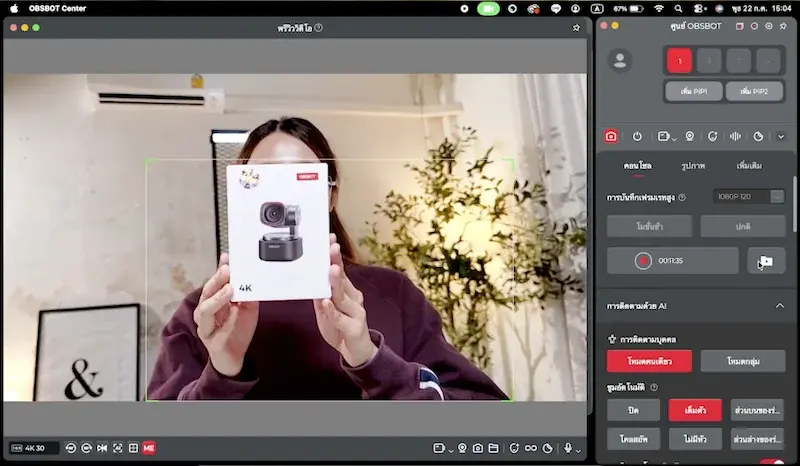
Task: Click the mirror flip icon in preview toolbar
Action: point(102,448)
